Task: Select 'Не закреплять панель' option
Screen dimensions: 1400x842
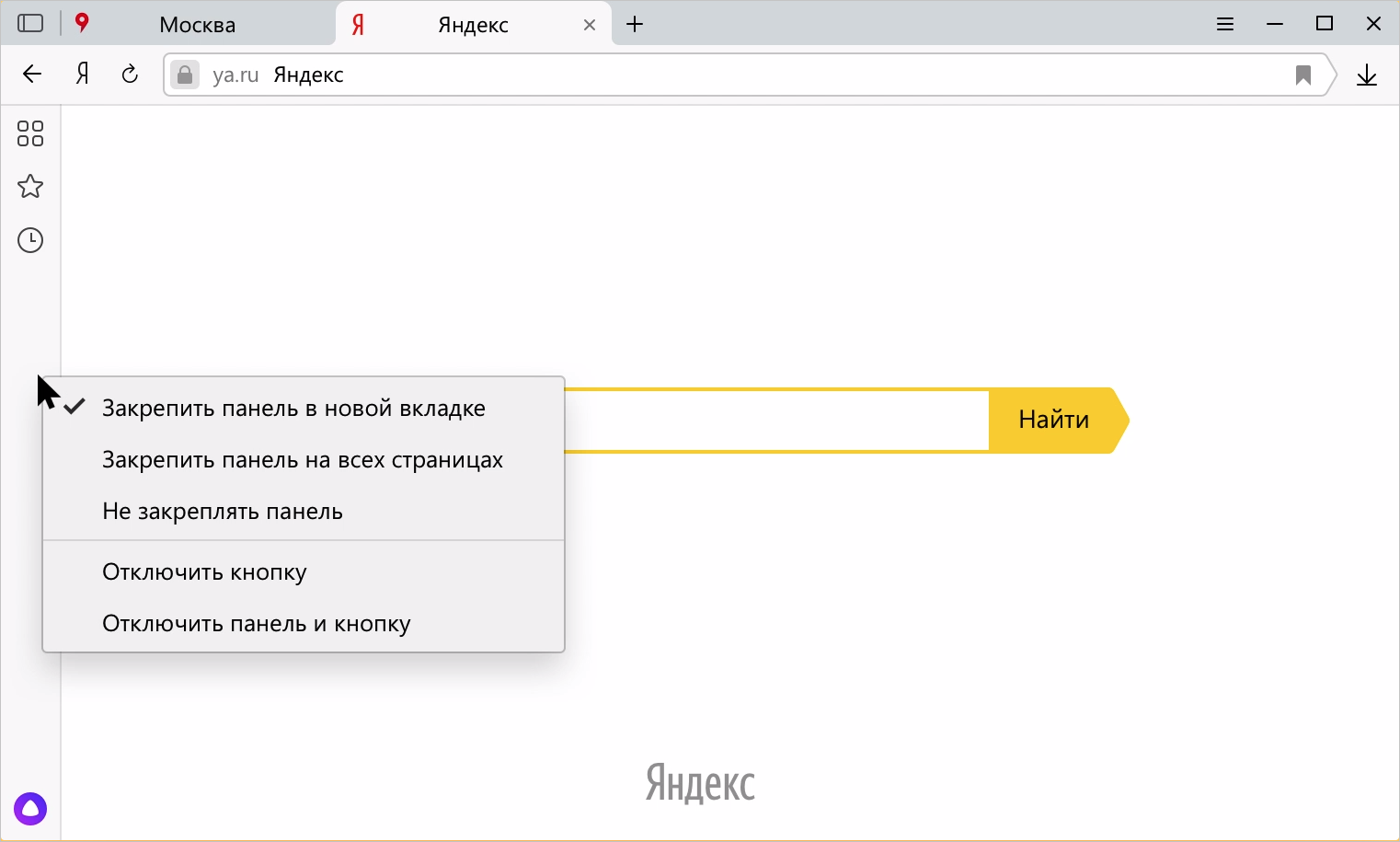Action: 304,511
